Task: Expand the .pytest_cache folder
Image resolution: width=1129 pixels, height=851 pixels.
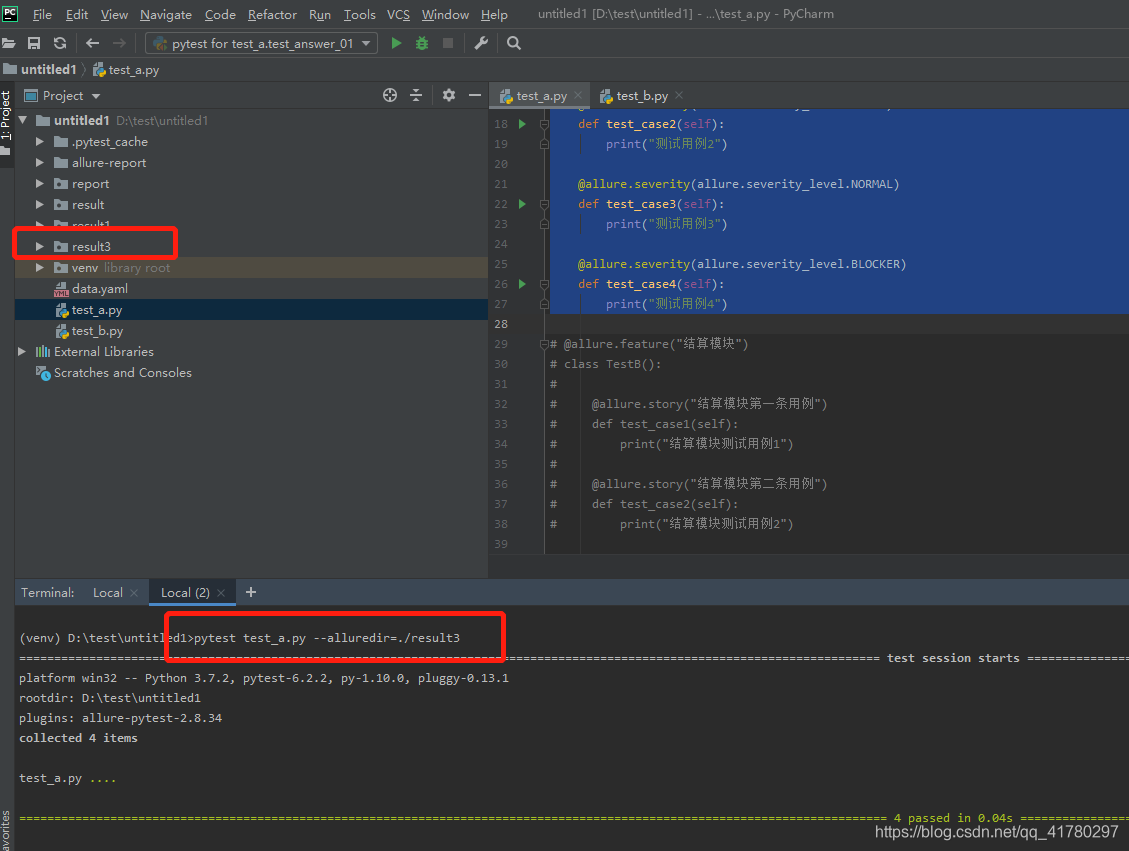Action: (40, 142)
